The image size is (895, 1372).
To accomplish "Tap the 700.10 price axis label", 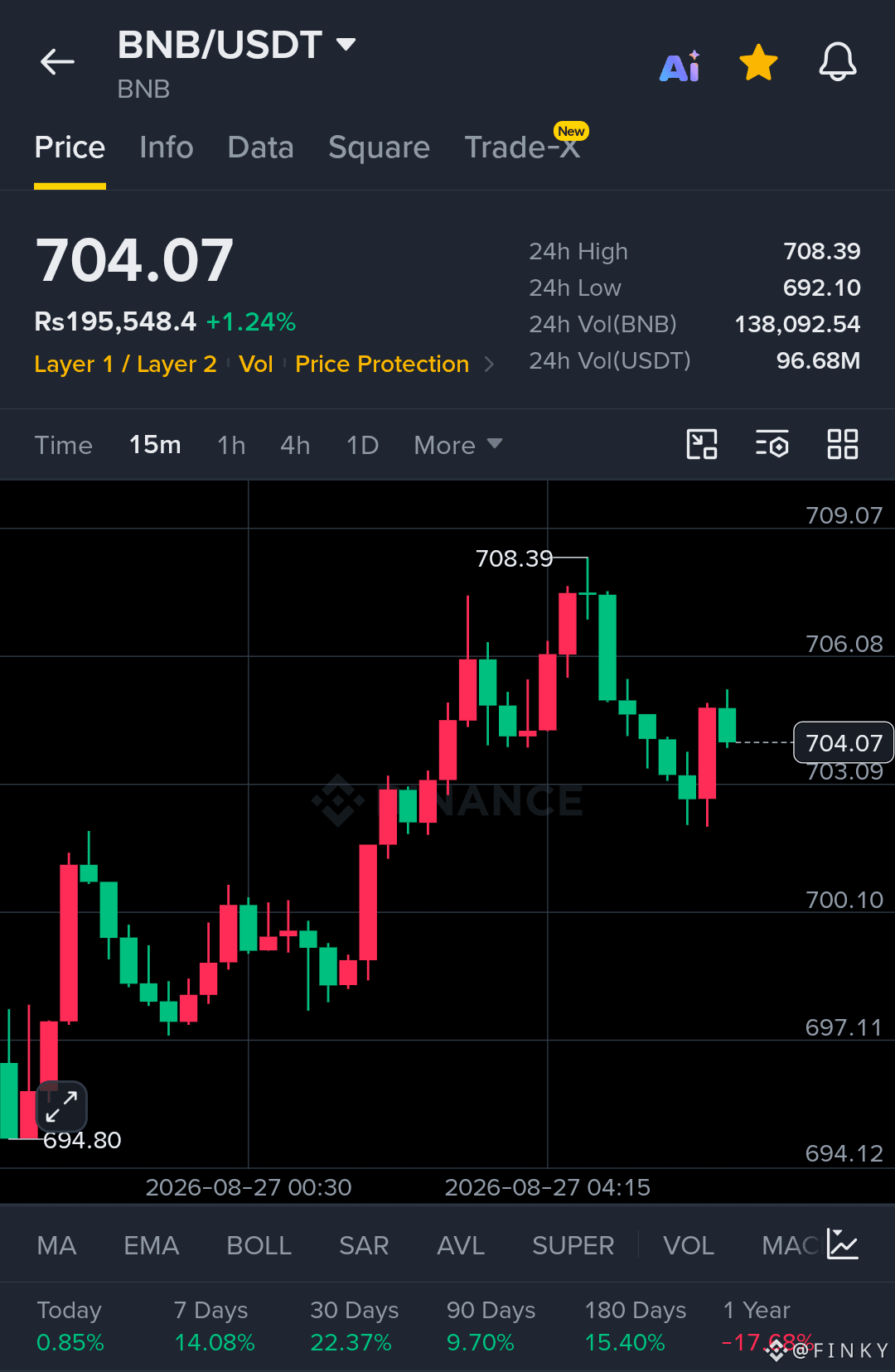I will 844,900.
